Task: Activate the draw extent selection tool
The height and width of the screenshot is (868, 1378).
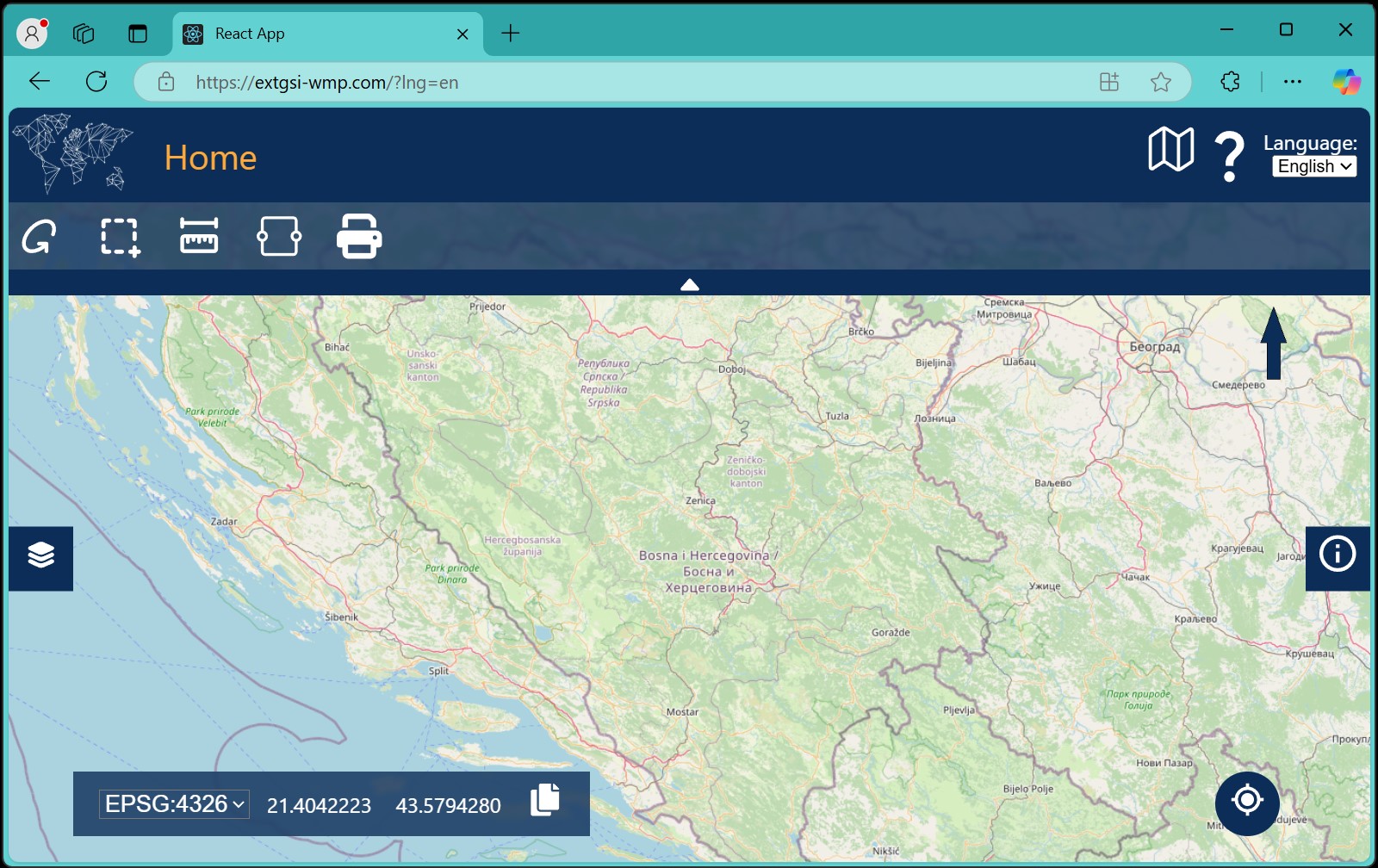Action: coord(118,236)
